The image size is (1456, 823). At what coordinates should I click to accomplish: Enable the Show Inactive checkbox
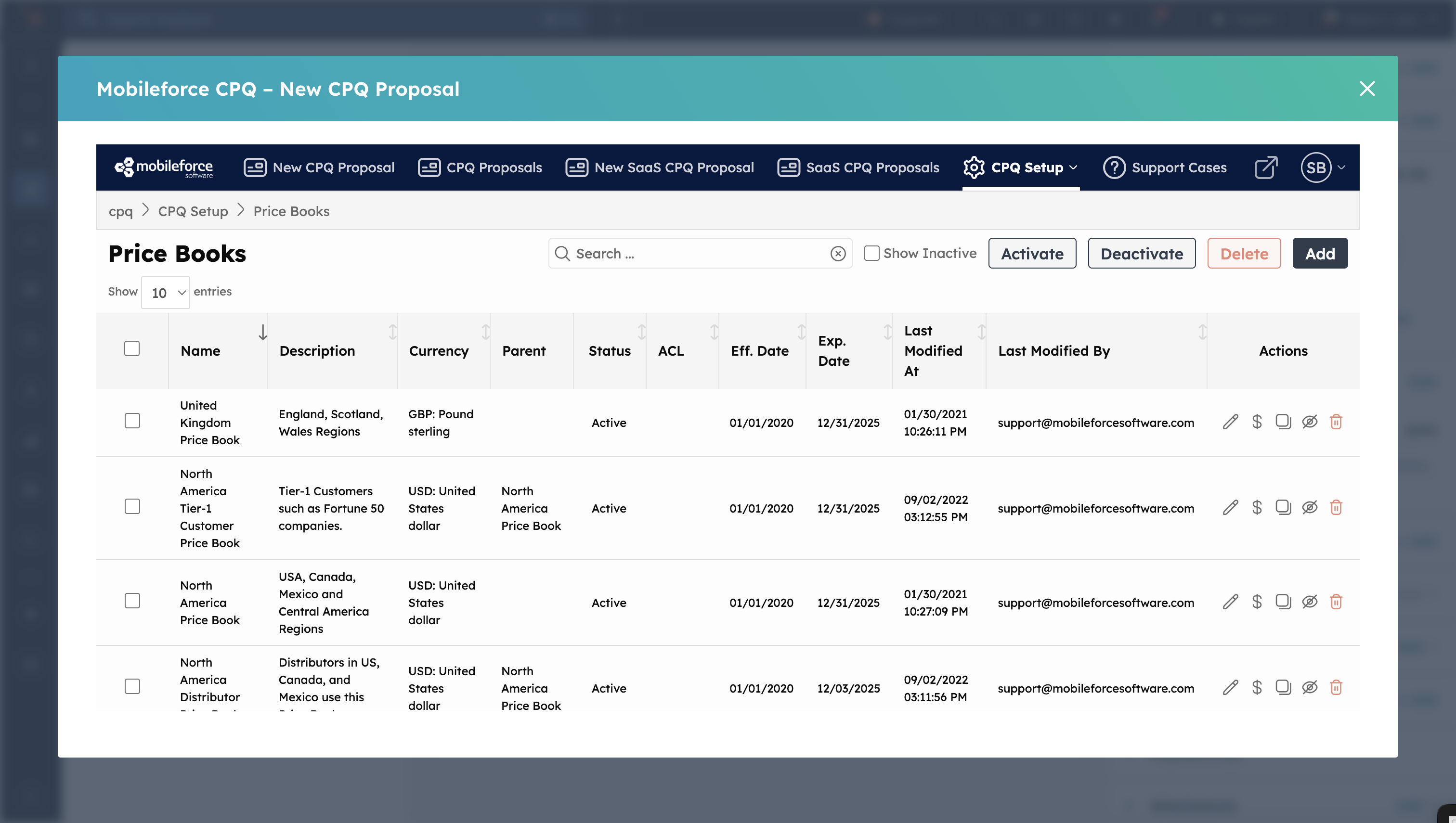pyautogui.click(x=871, y=253)
